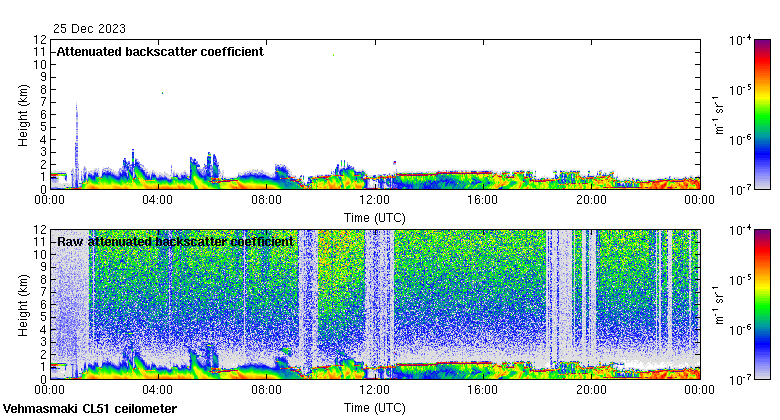Click the lower plot's rainbow colorbar

[x=762, y=305]
